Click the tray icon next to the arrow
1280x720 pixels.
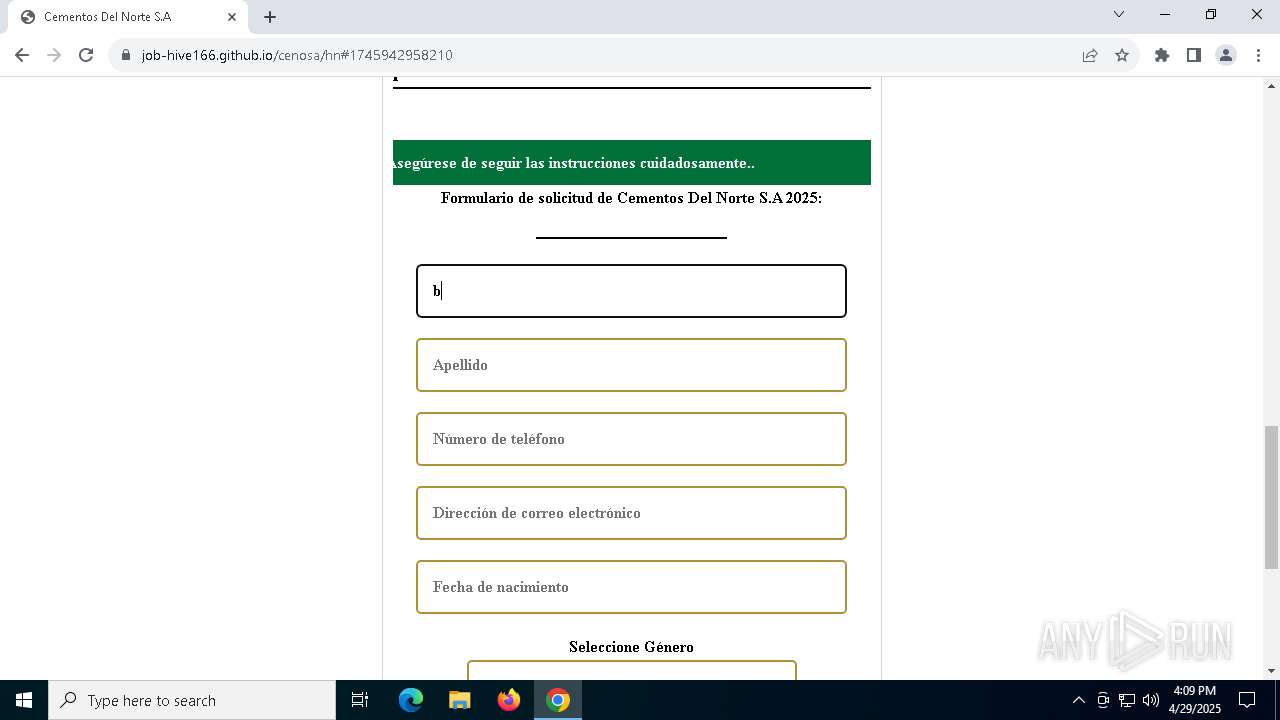pos(1103,700)
